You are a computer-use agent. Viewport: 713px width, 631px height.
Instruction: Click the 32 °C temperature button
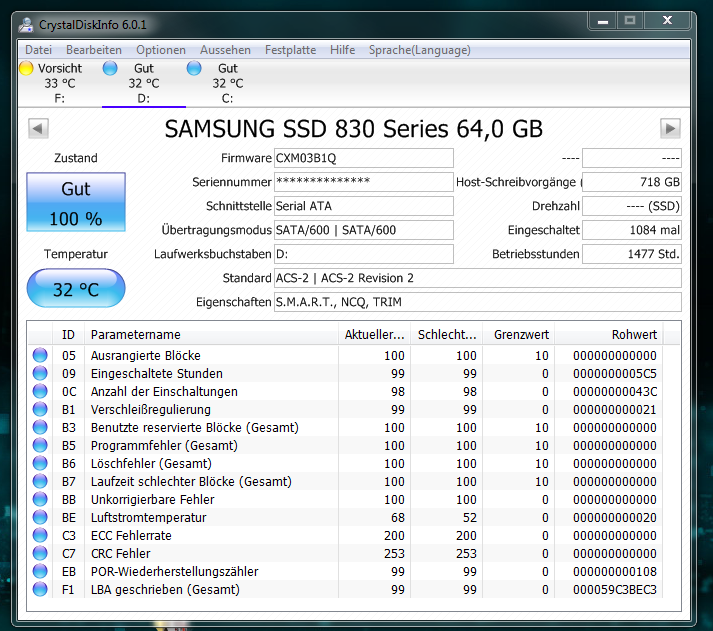tap(76, 288)
